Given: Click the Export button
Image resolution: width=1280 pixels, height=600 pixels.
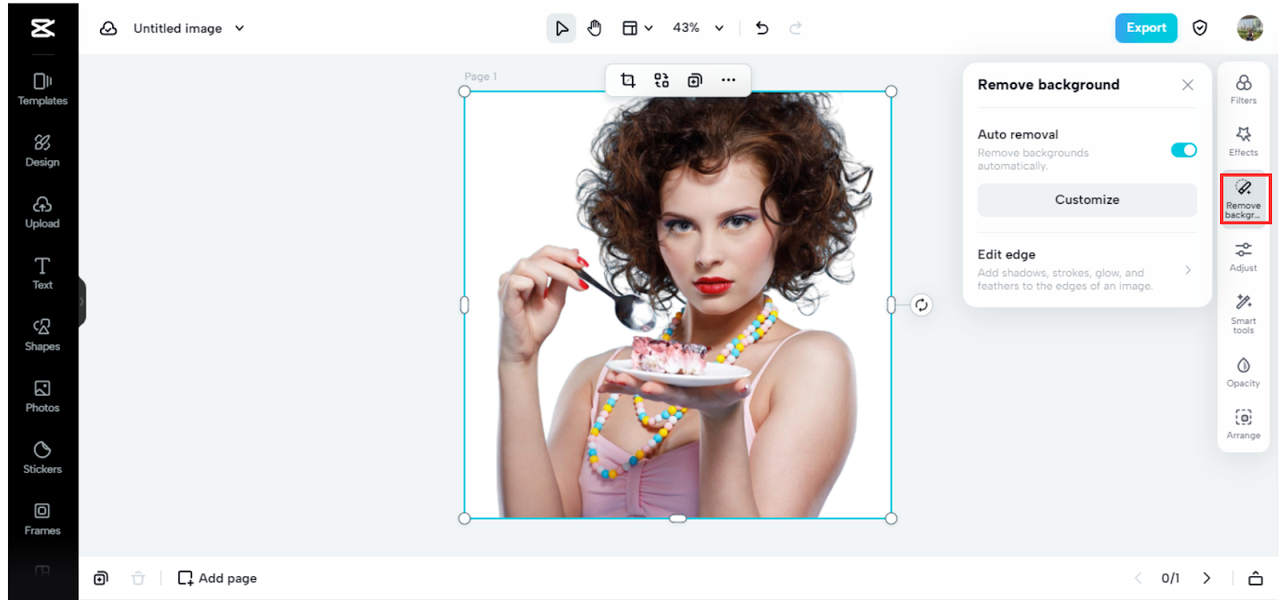Looking at the screenshot, I should (x=1146, y=28).
